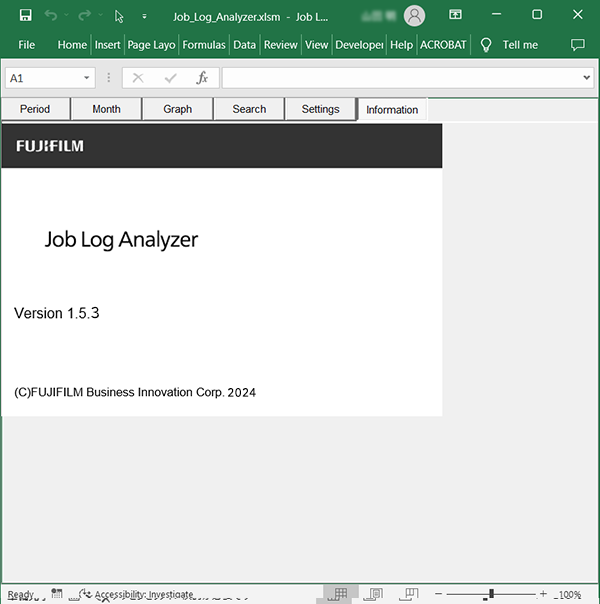Click the Job Log Analyzer title text
Screen dimensions: 600x604
pyautogui.click(x=121, y=240)
